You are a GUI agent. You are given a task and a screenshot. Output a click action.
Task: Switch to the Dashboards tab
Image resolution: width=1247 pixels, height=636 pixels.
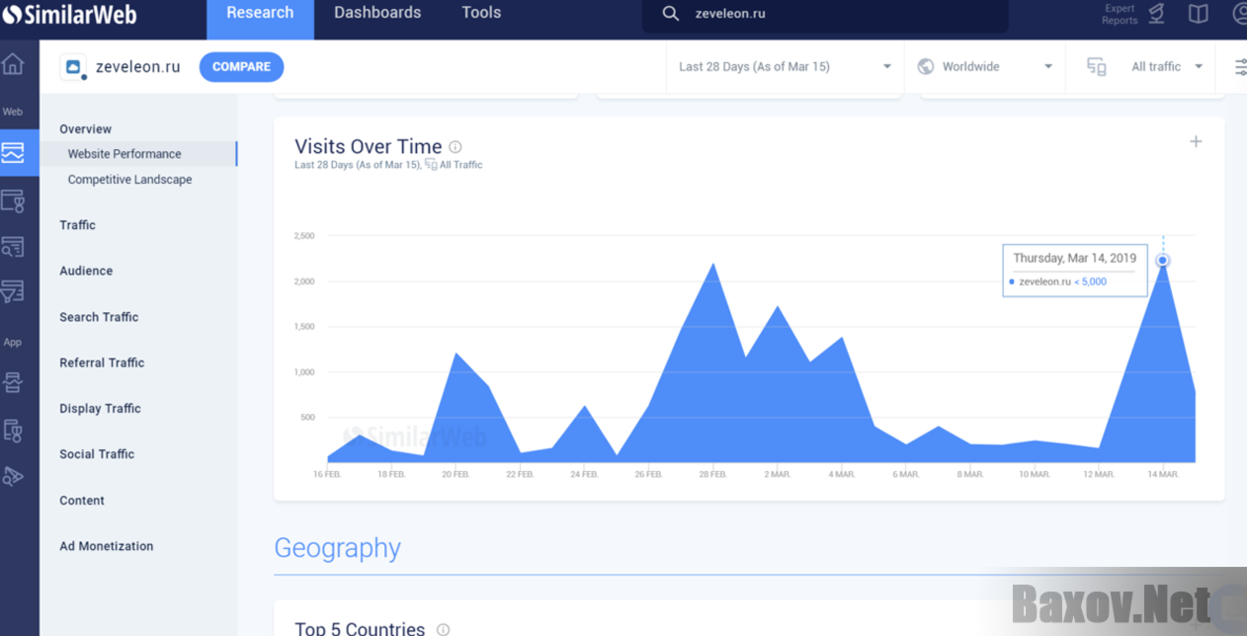377,14
